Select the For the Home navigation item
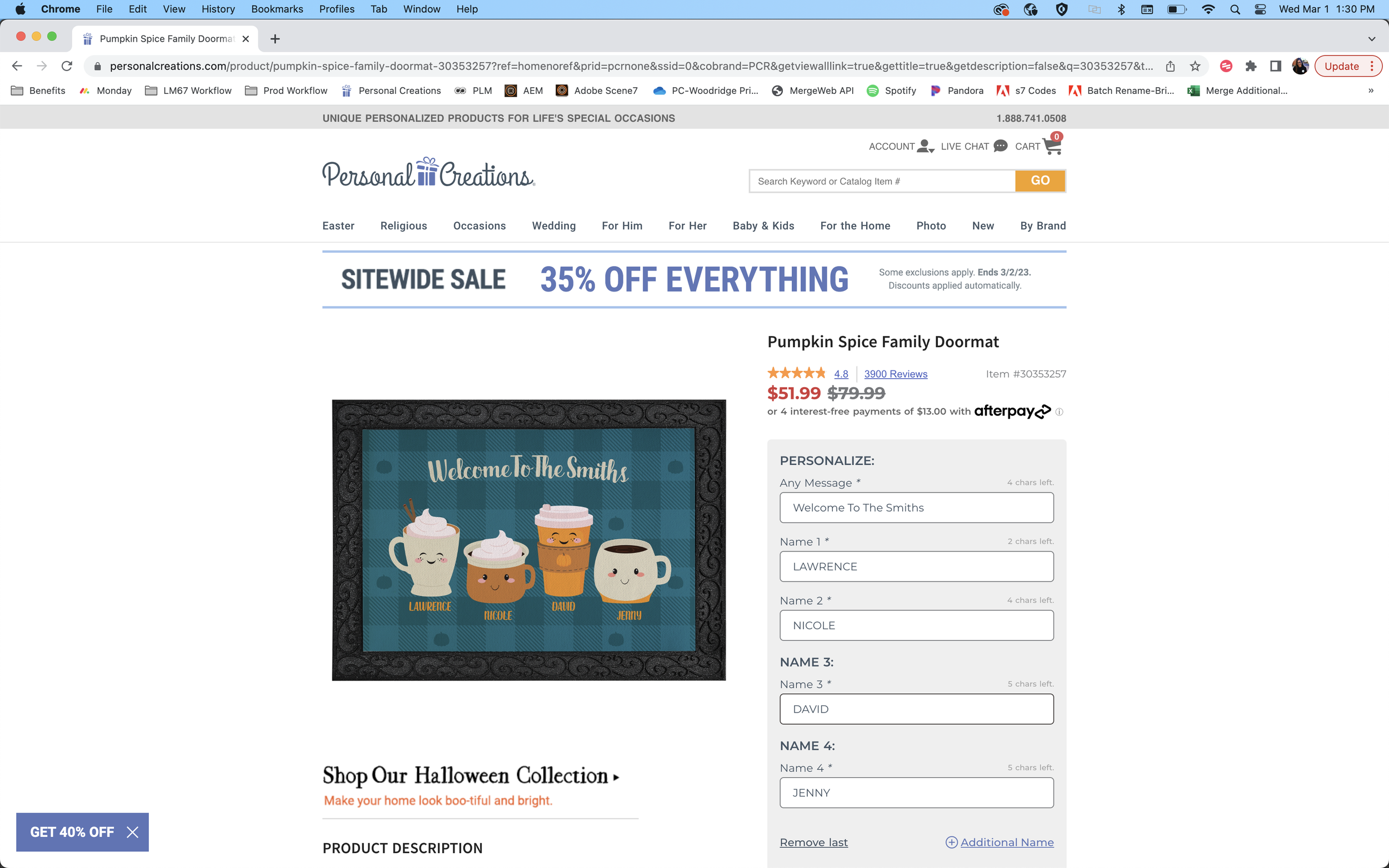This screenshot has width=1389, height=868. (x=855, y=225)
